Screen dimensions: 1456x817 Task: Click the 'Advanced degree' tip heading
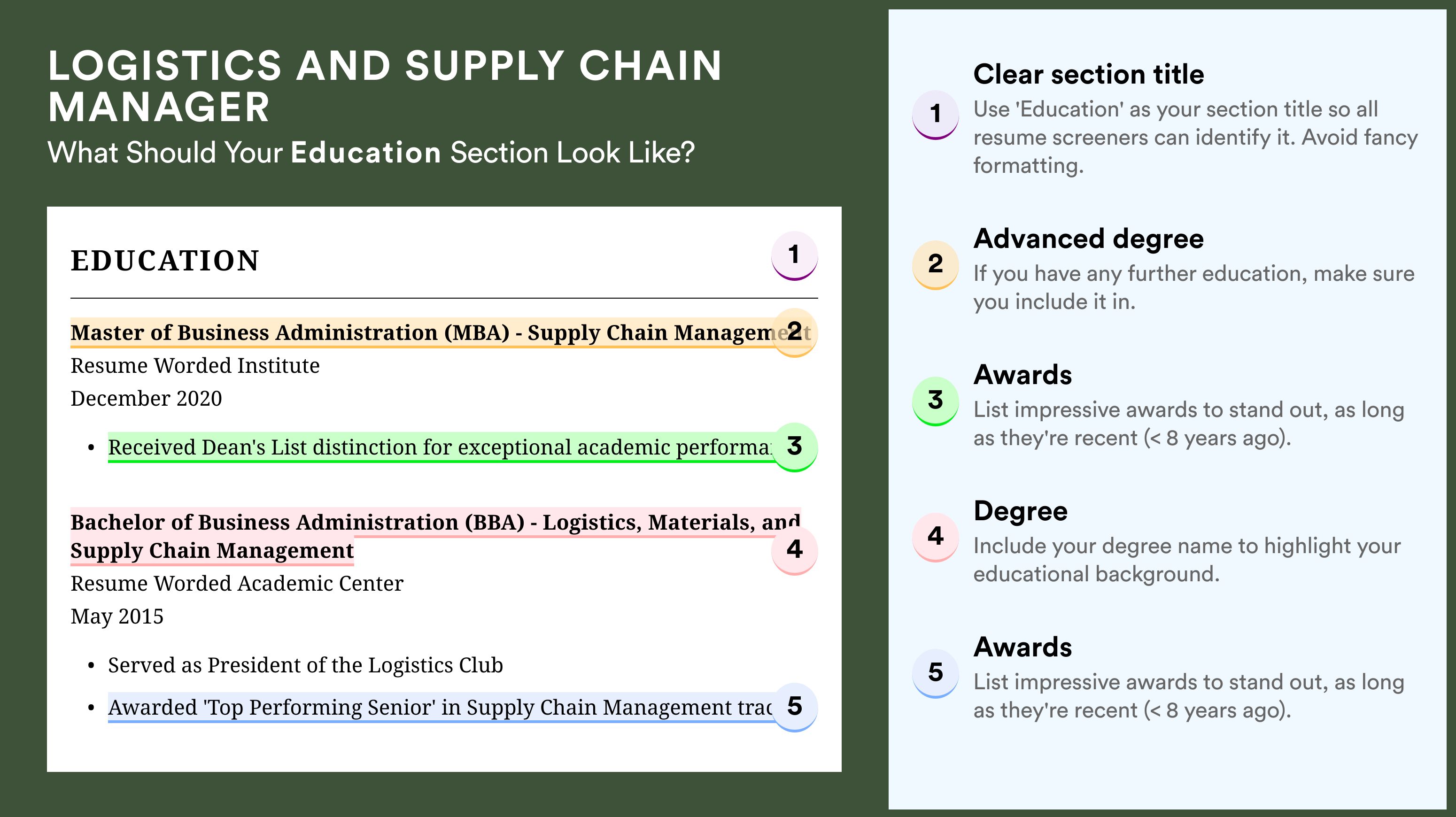coord(1089,239)
